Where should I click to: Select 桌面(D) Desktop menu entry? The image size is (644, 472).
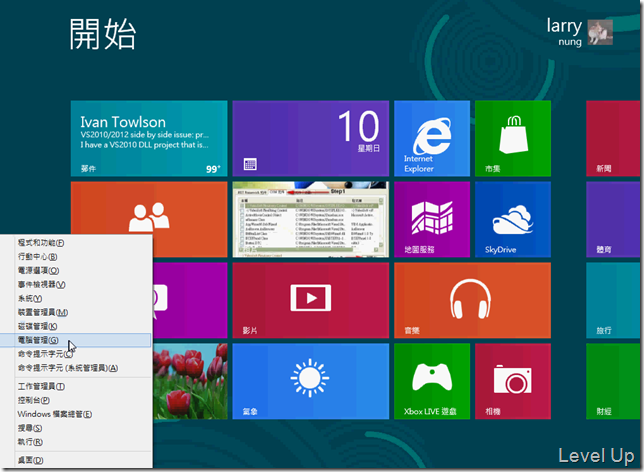click(76, 460)
